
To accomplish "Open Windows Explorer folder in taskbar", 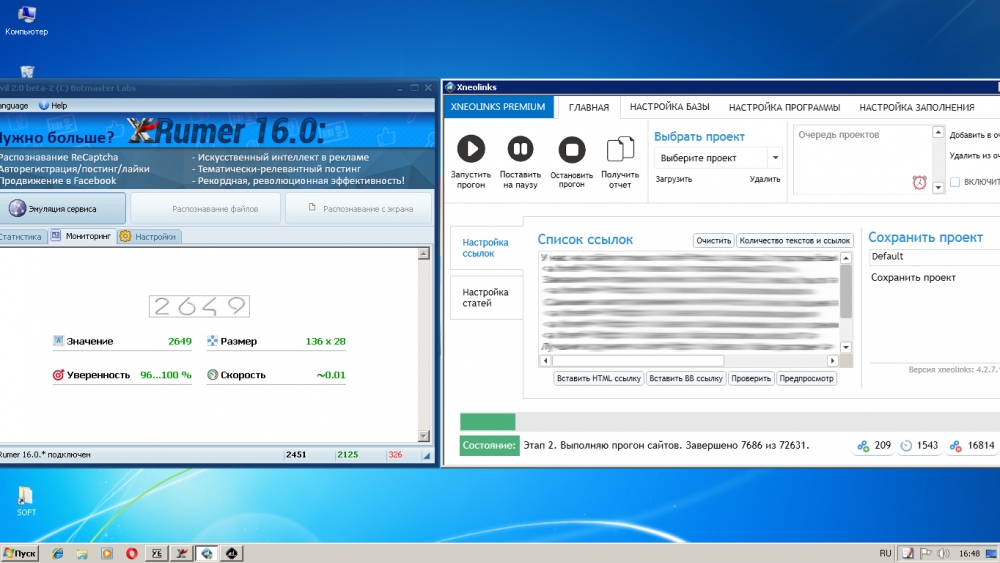I will coord(82,553).
